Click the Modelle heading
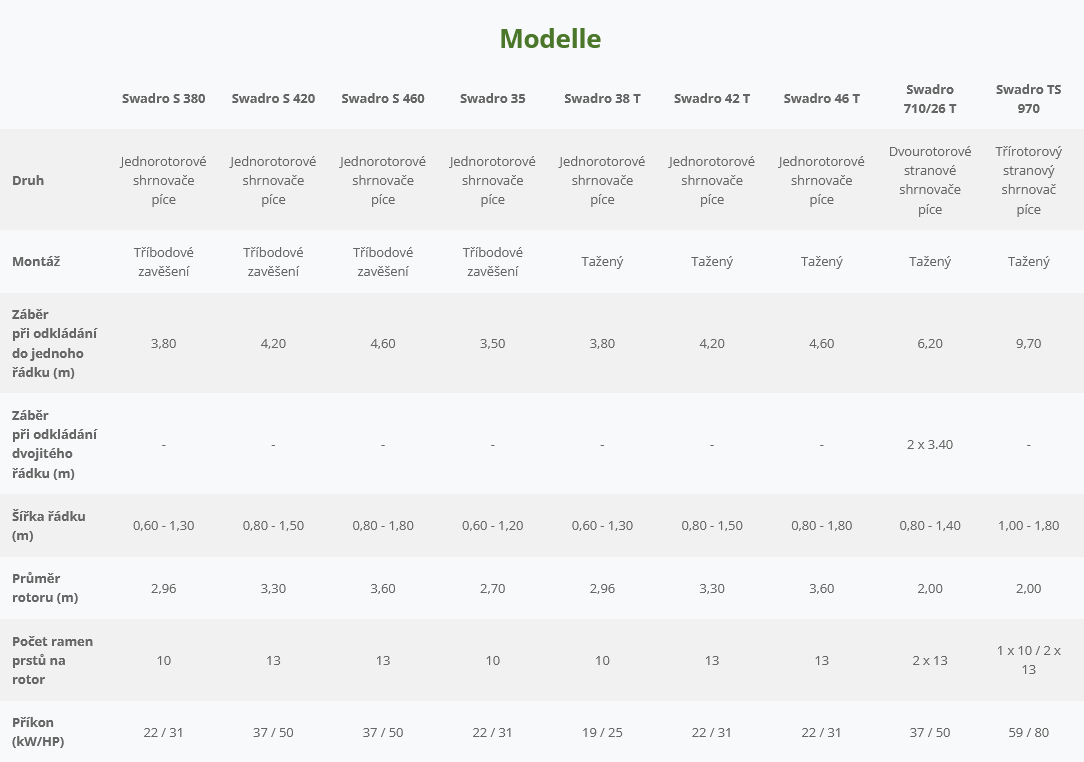The image size is (1084, 762). click(550, 39)
